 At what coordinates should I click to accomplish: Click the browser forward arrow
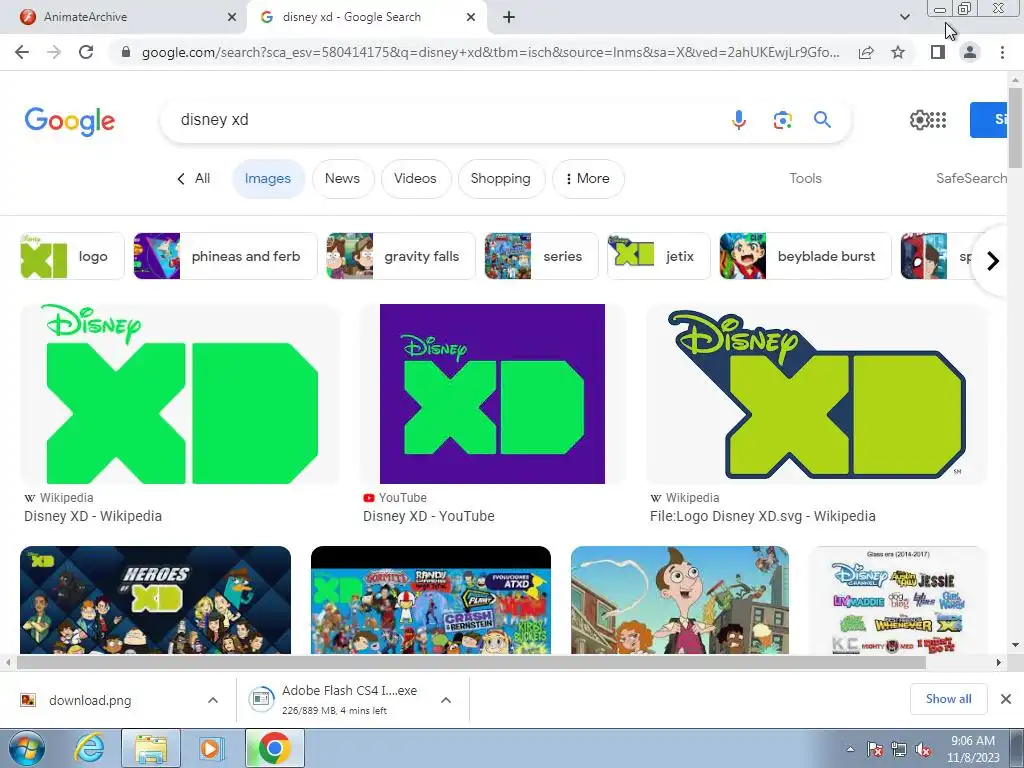click(54, 52)
